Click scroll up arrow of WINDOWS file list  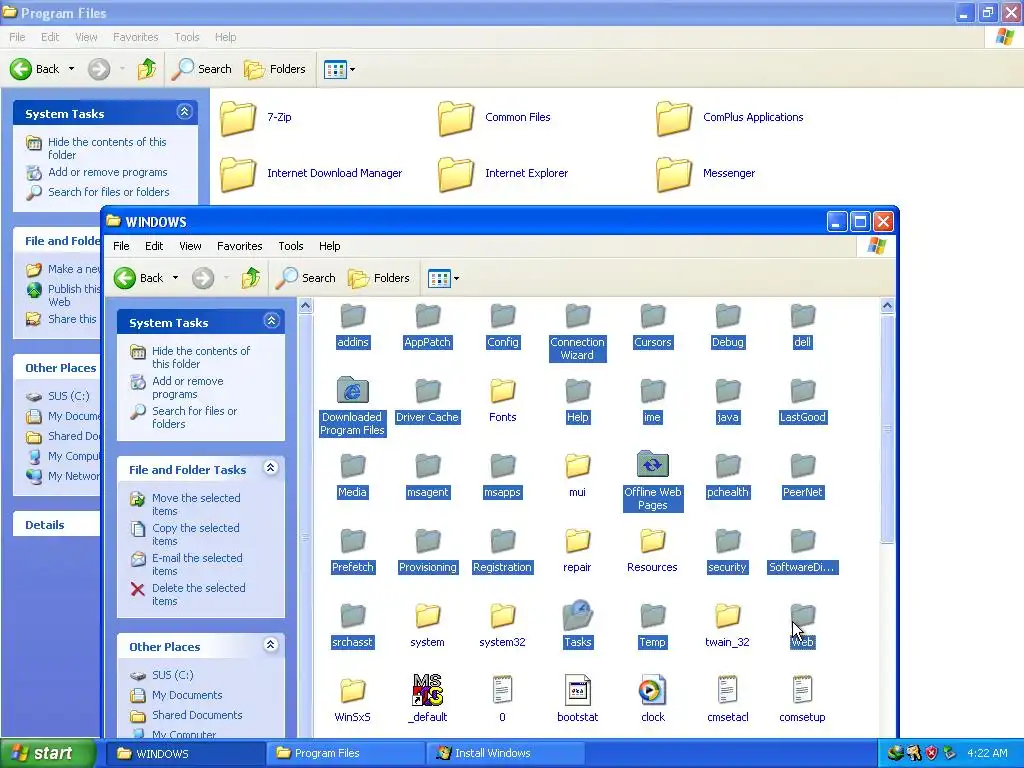pyautogui.click(x=887, y=306)
